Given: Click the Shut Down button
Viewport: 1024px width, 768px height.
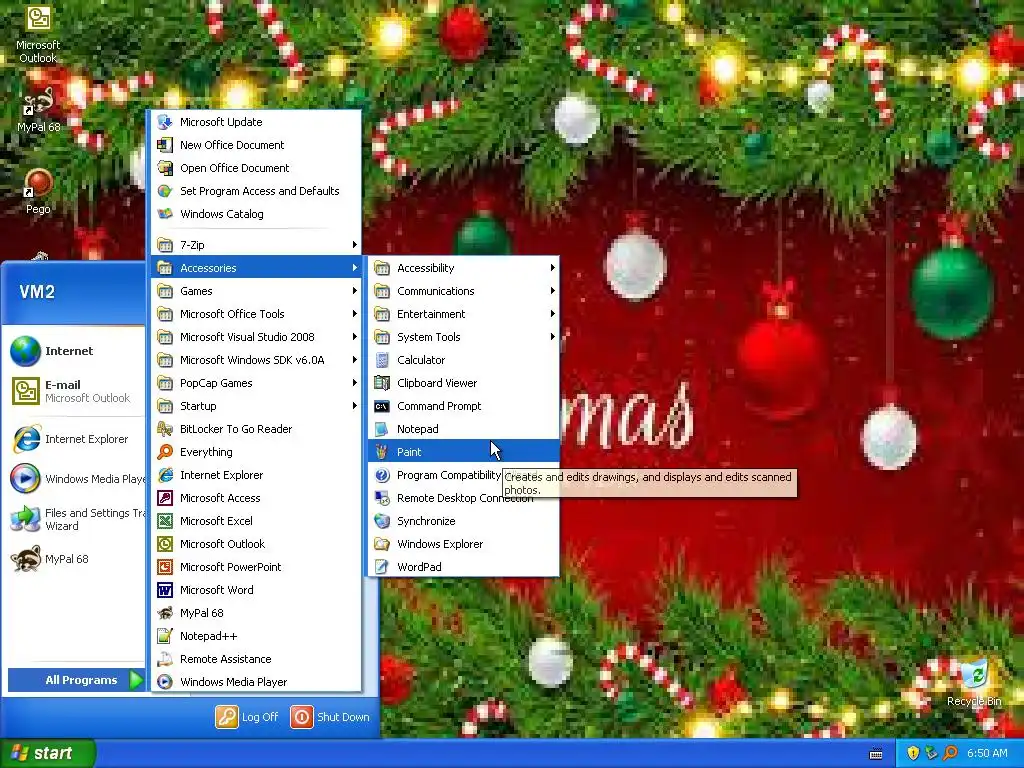Looking at the screenshot, I should coord(330,717).
